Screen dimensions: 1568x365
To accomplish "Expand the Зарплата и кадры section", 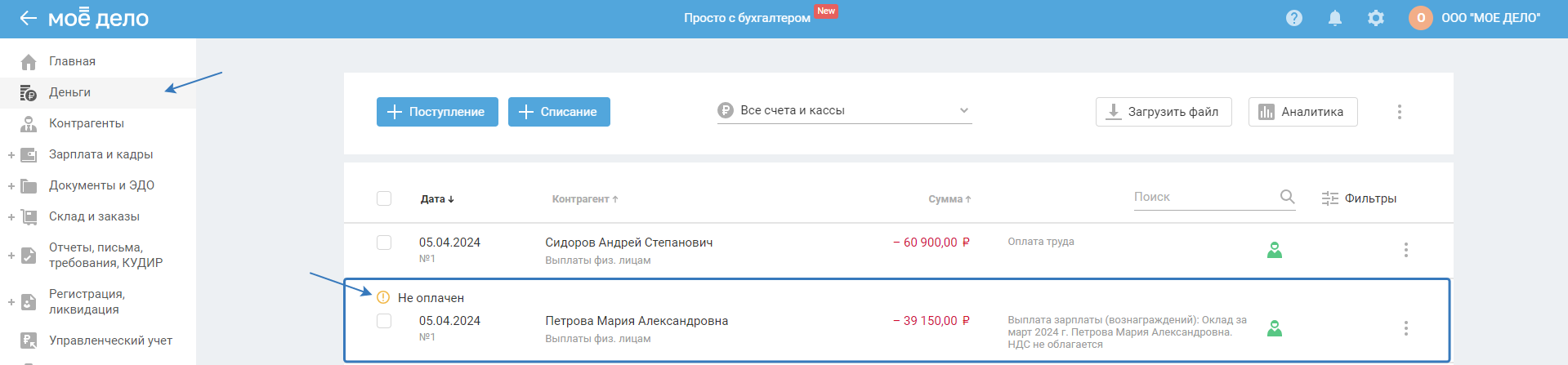I will (x=11, y=154).
